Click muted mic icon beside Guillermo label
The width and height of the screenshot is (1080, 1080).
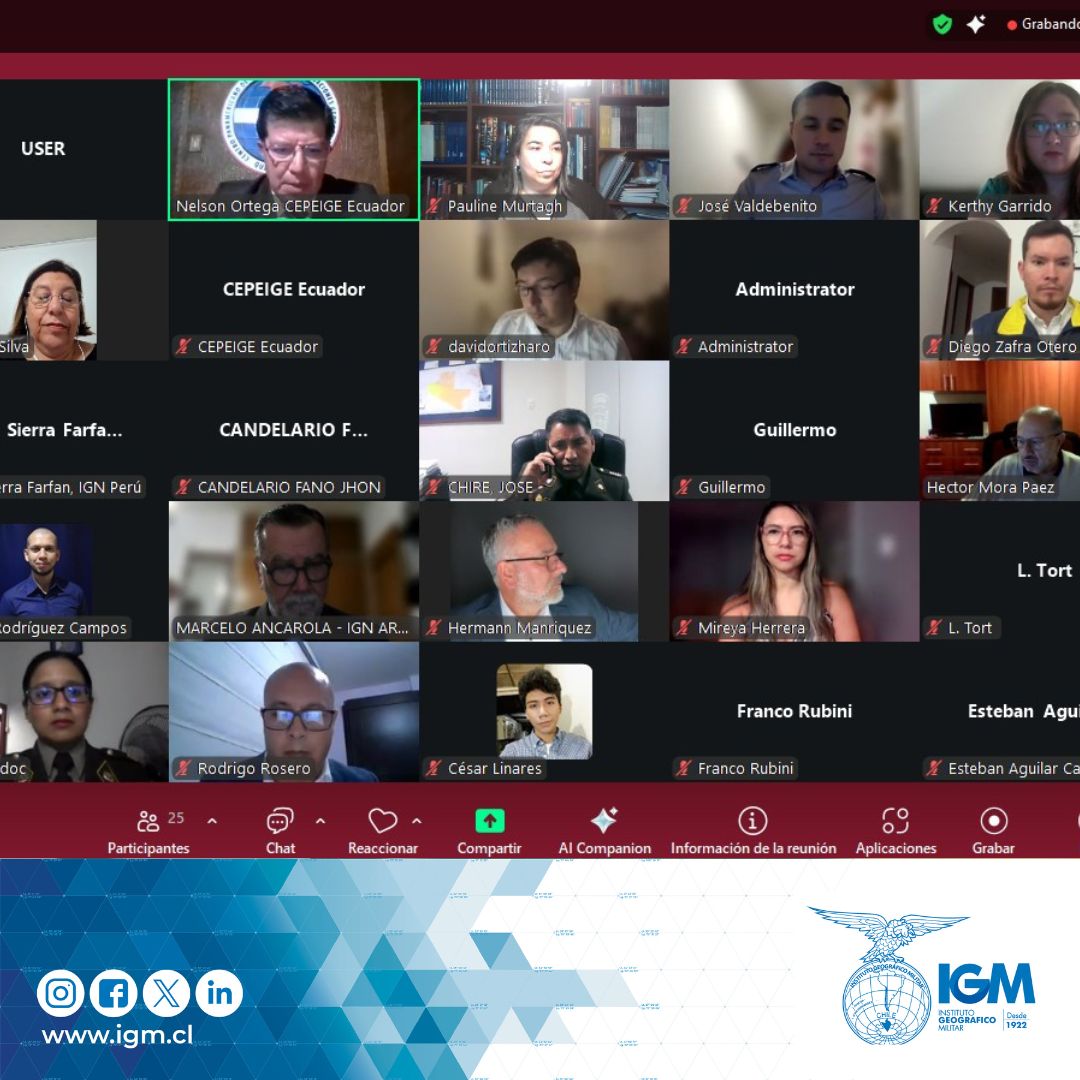click(683, 487)
